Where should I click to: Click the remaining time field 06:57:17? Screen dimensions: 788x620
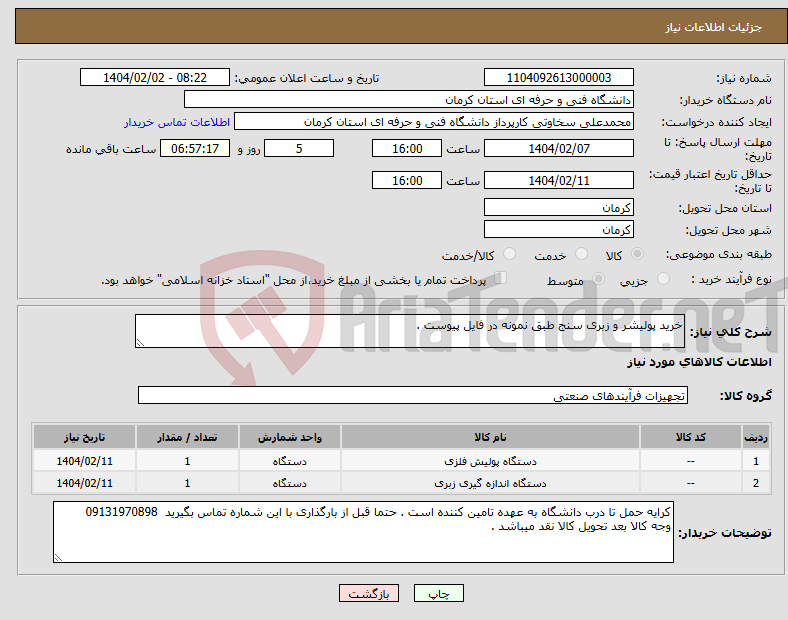(195, 148)
